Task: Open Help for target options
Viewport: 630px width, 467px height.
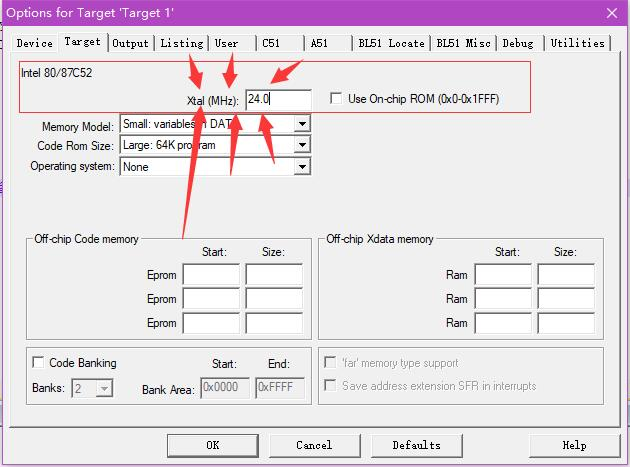Action: [575, 445]
